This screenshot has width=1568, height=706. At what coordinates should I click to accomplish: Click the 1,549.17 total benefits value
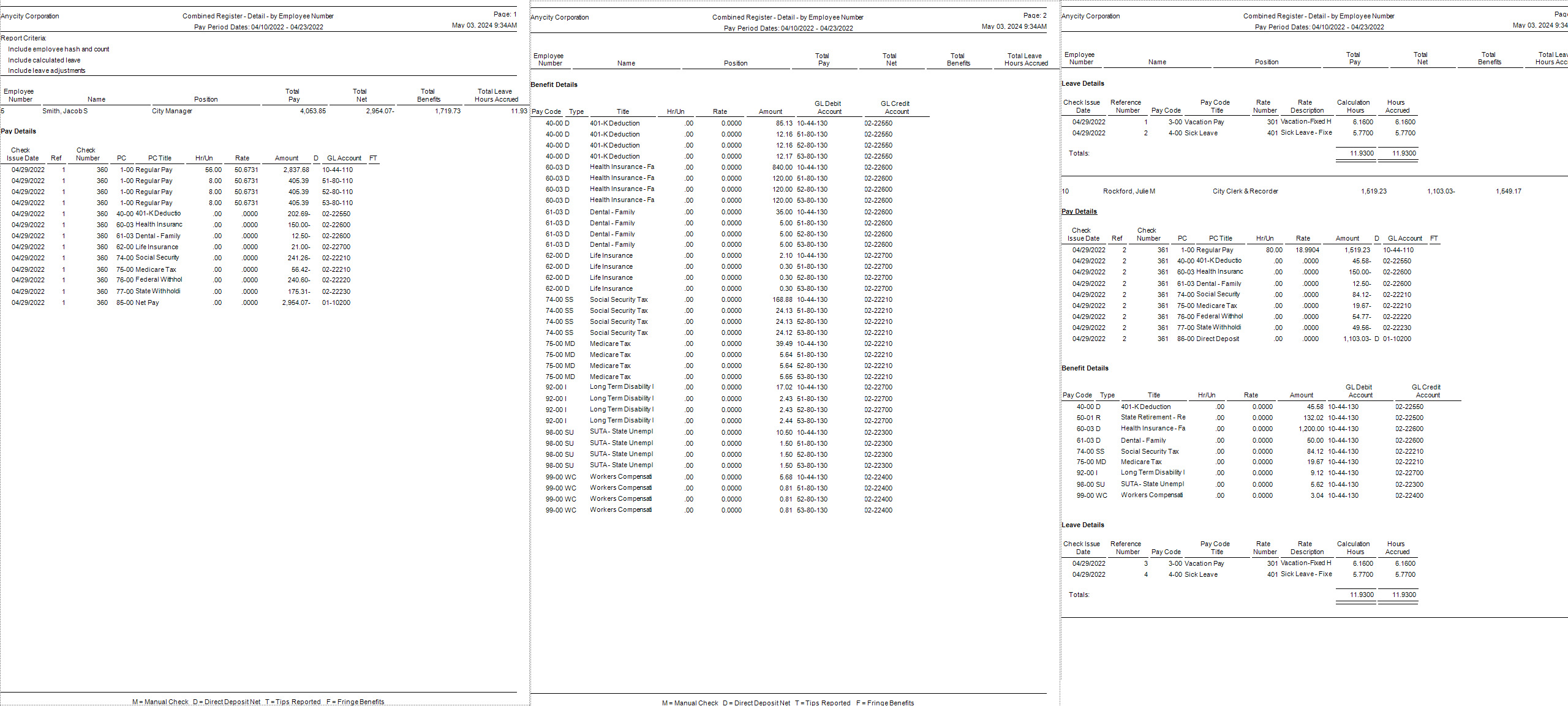coord(1508,191)
